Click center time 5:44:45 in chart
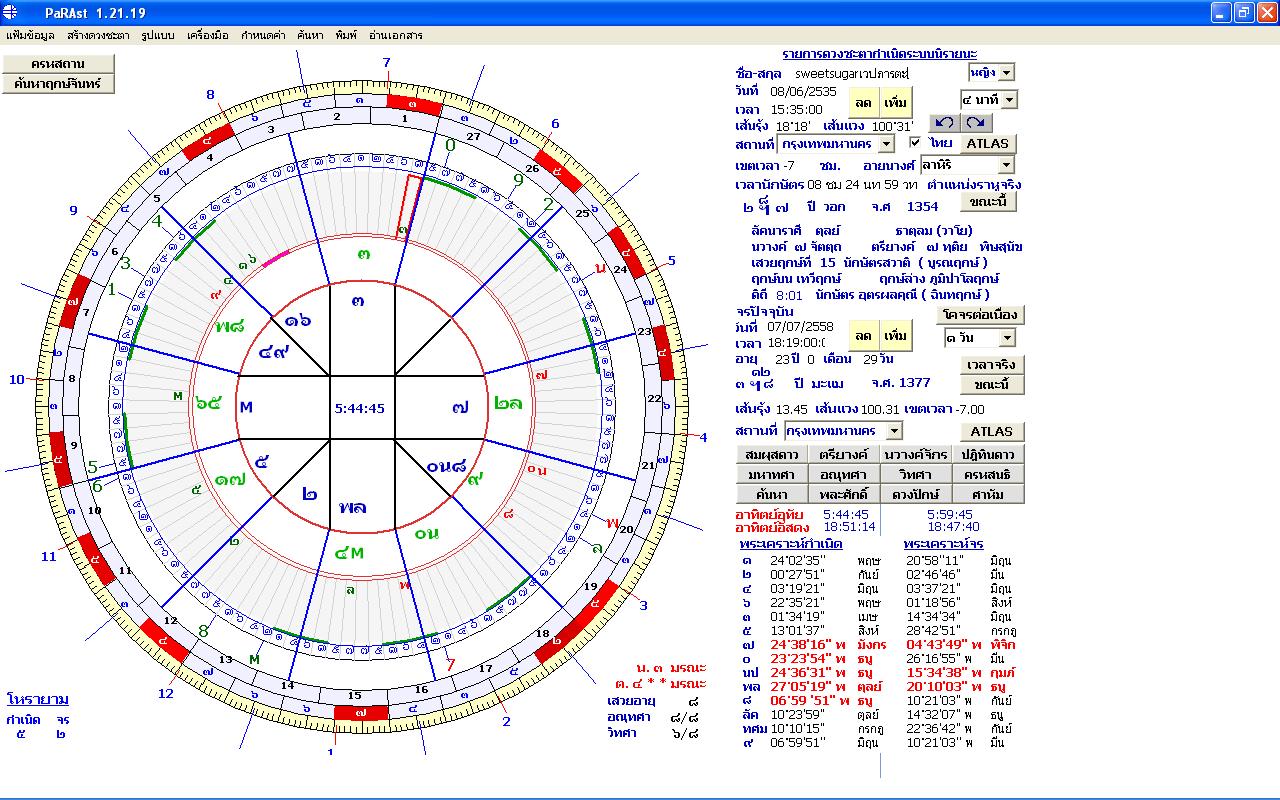1280x800 pixels. 359,409
